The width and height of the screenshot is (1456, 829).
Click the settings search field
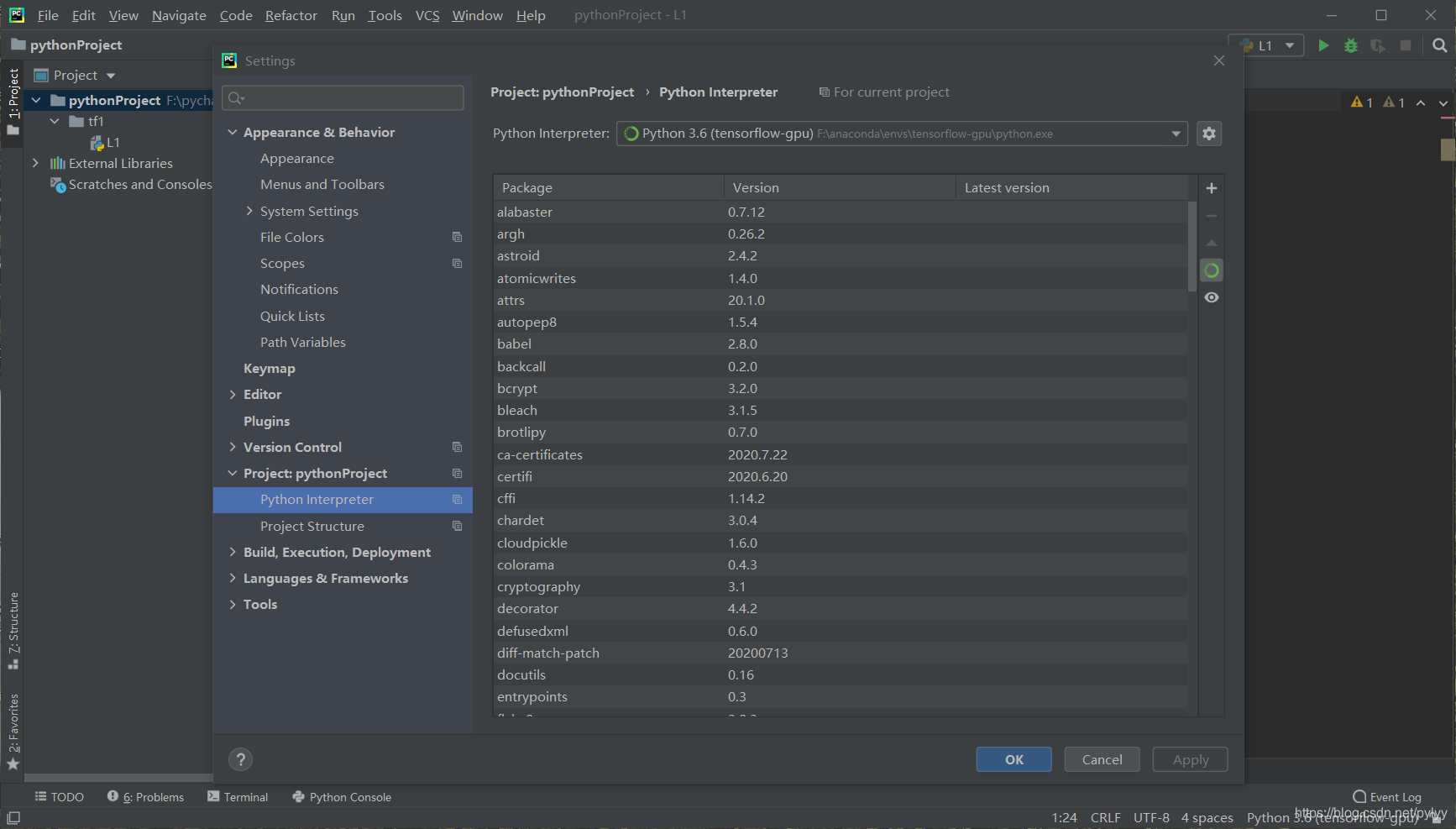pyautogui.click(x=343, y=98)
